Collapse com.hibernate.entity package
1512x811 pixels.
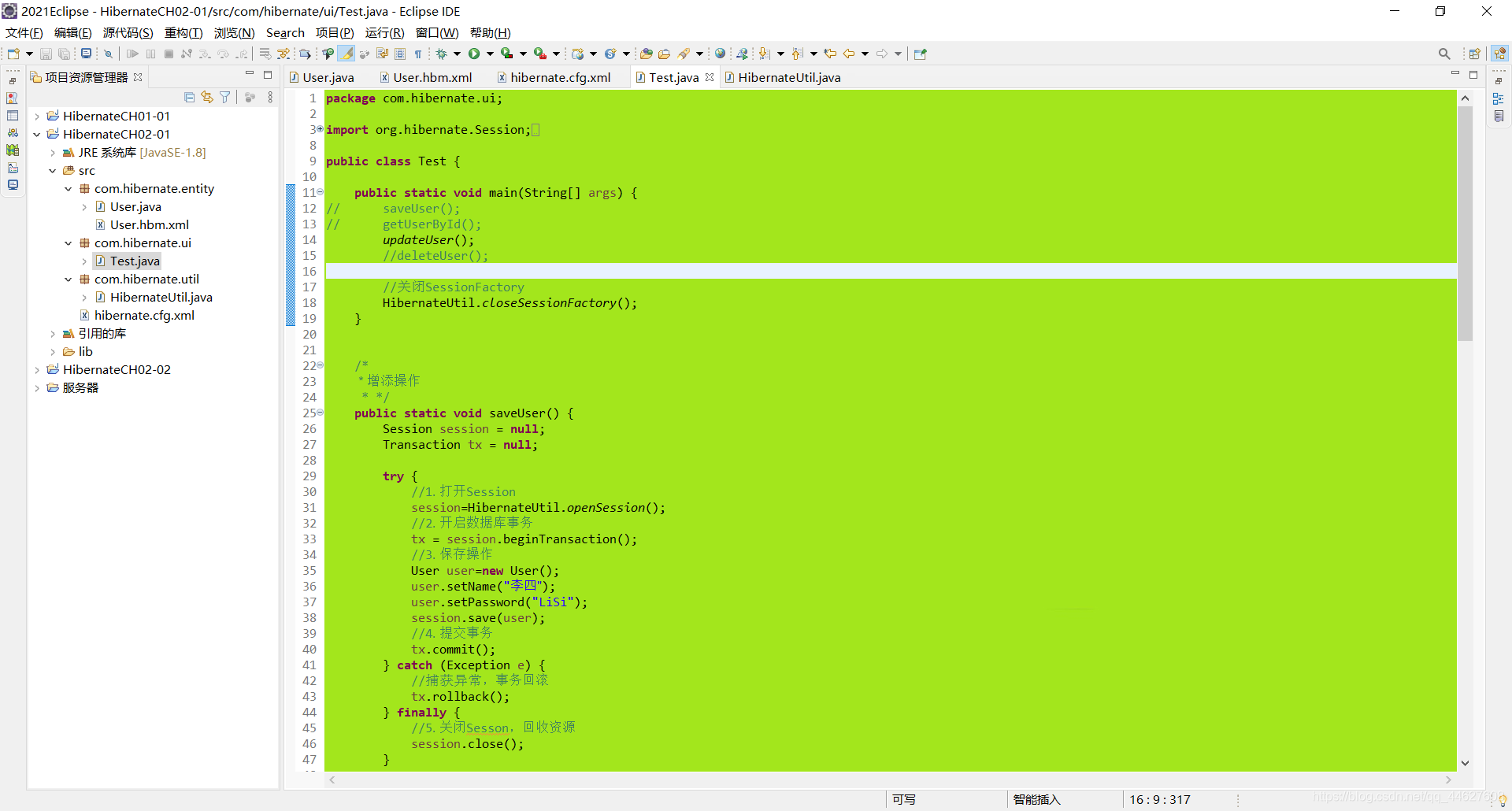point(69,189)
